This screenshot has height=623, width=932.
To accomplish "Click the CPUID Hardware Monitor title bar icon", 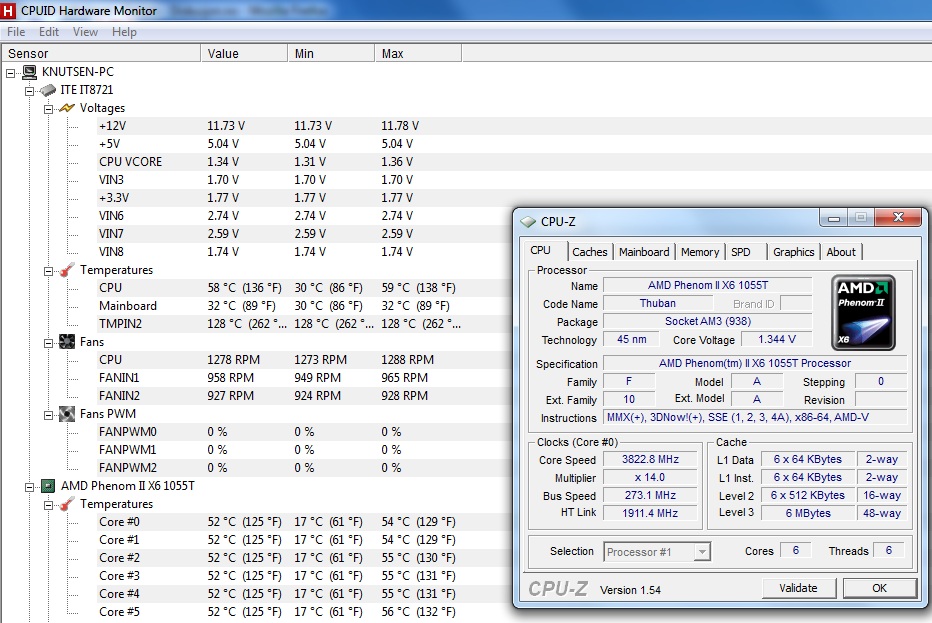I will [8, 10].
